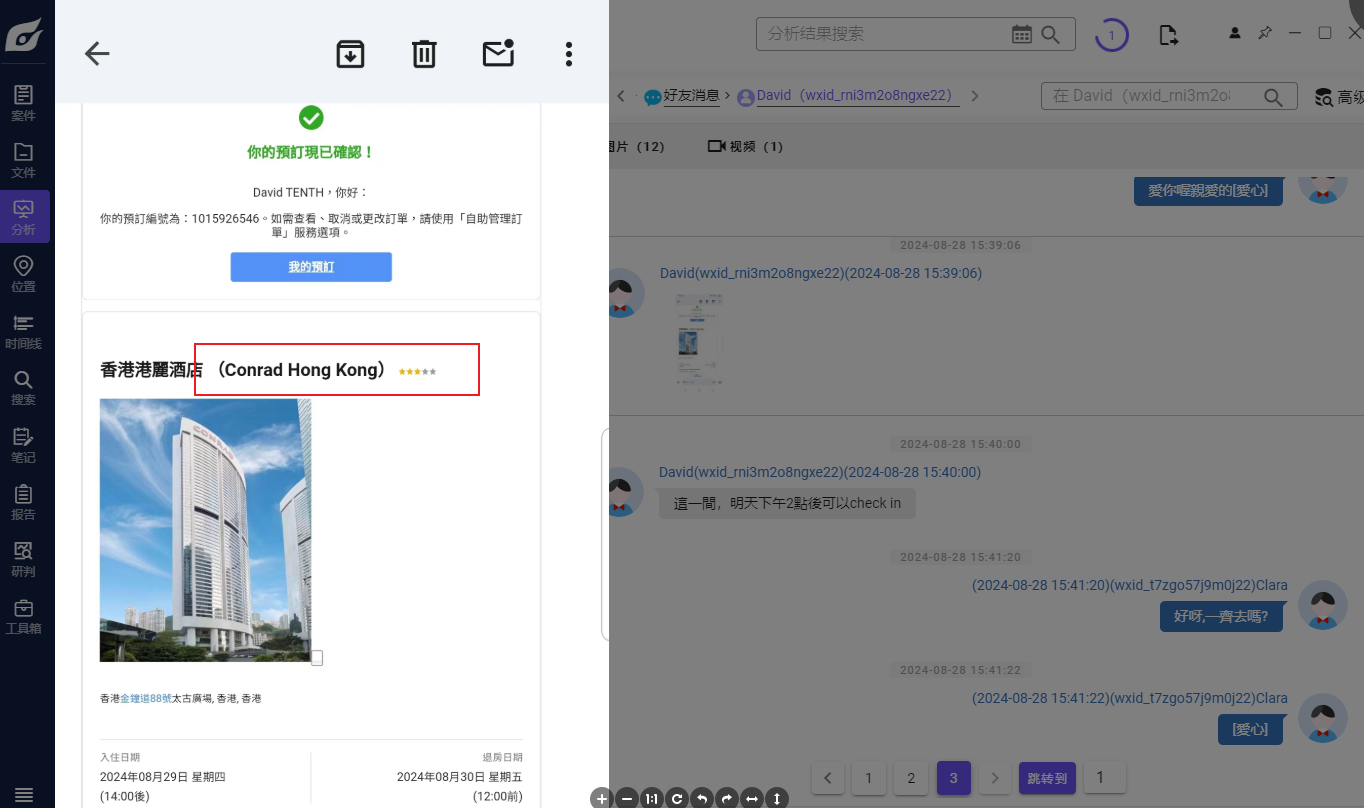This screenshot has height=808, width=1364.
Task: Click the 你的預訂現已確認 heading
Action: click(x=311, y=153)
